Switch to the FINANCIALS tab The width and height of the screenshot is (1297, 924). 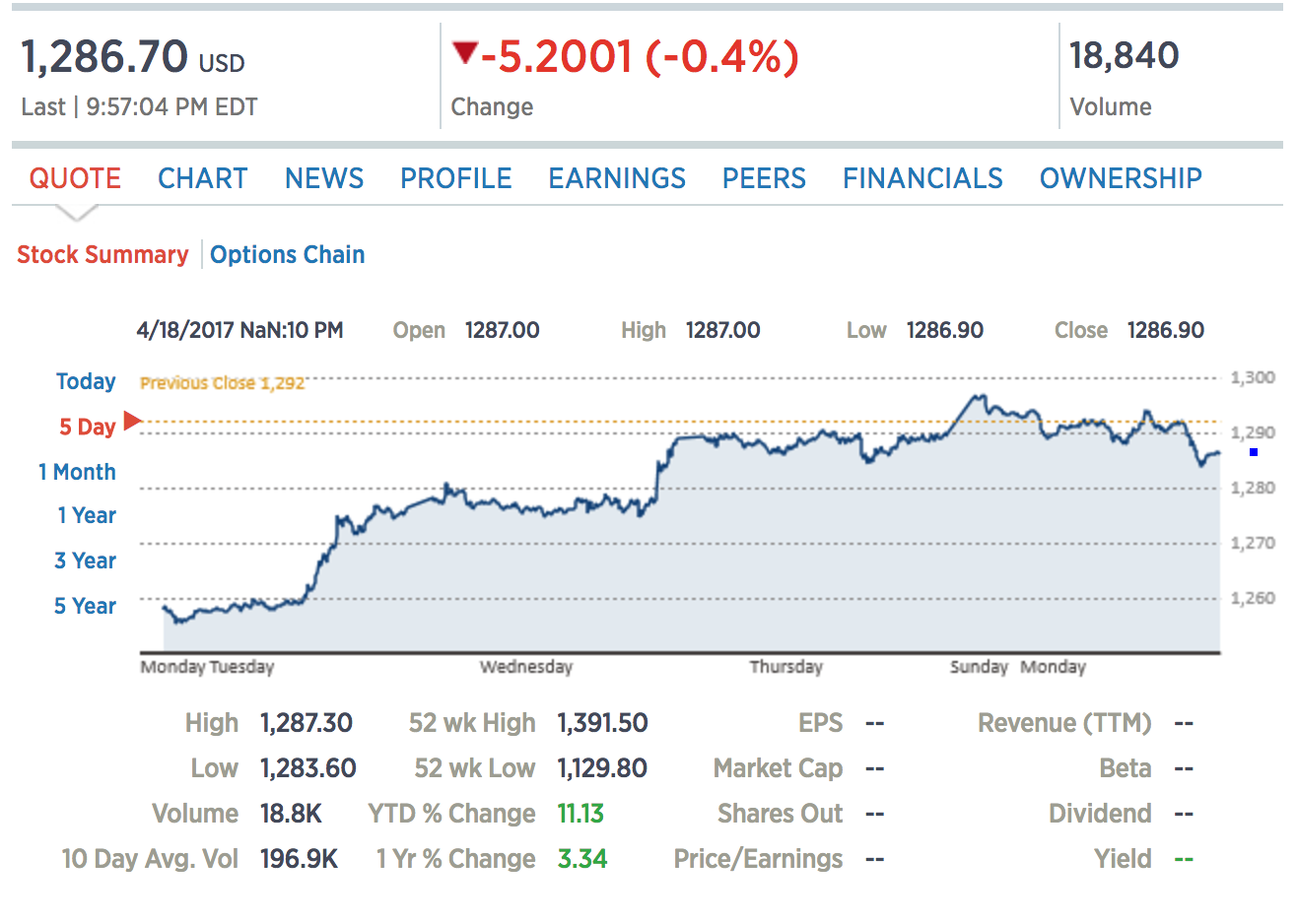click(922, 178)
